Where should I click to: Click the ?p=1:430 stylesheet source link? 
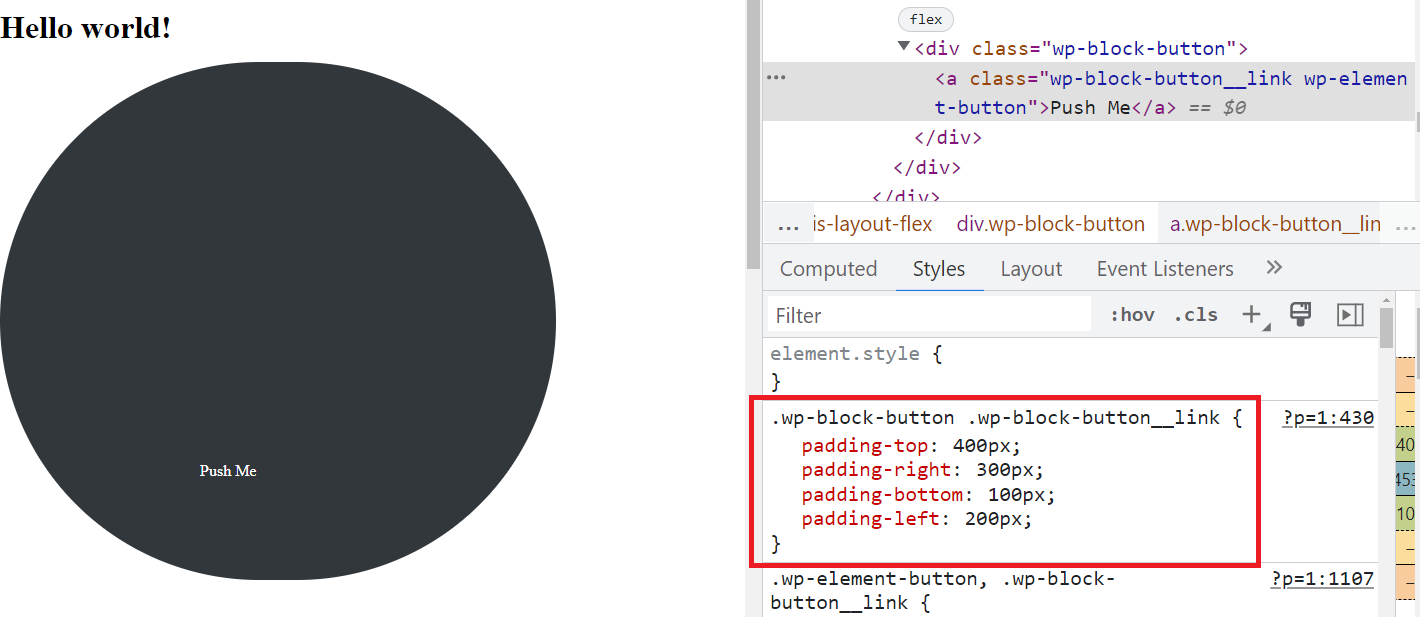coord(1327,417)
